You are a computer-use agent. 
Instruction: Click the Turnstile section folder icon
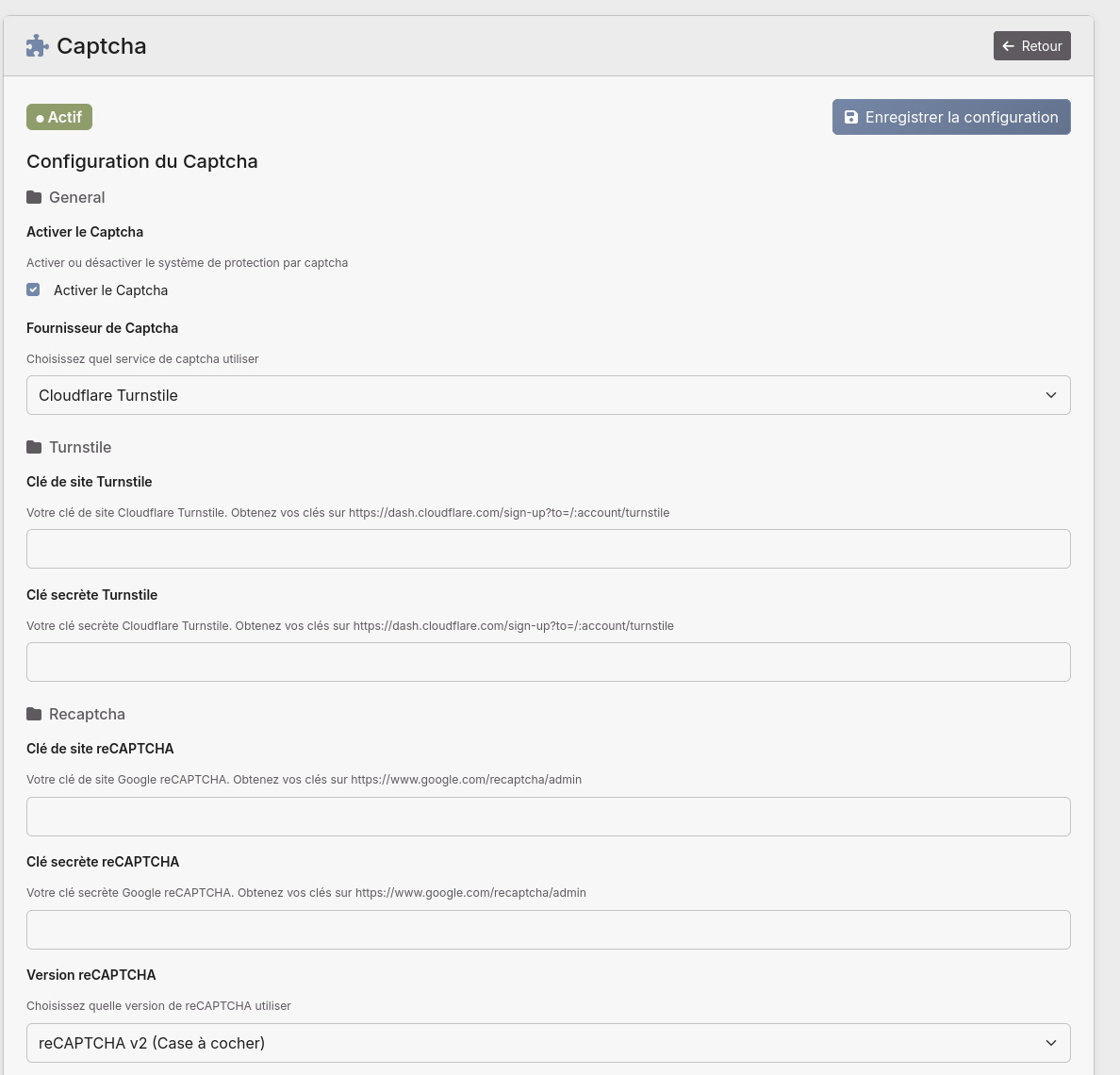[x=34, y=447]
